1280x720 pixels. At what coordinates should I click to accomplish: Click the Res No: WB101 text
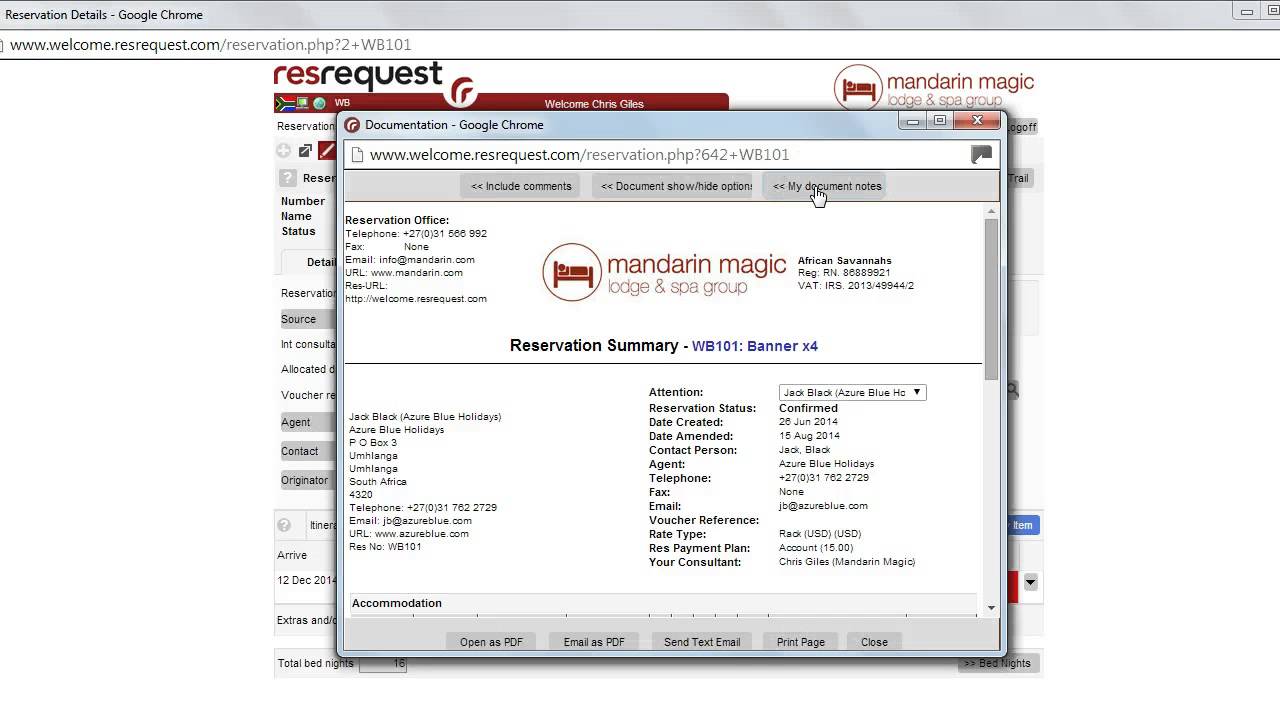(385, 547)
